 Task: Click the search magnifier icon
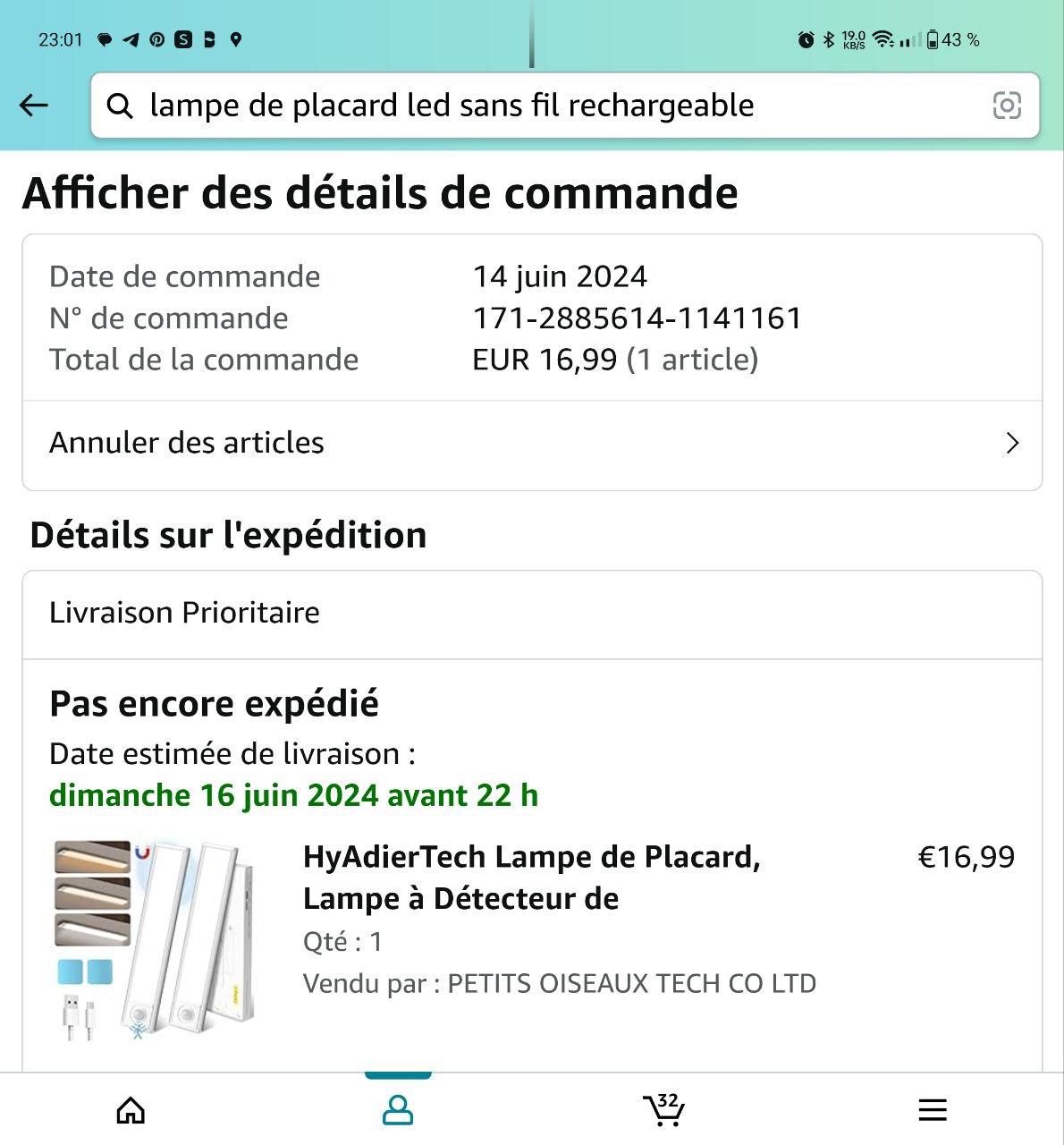[x=120, y=106]
